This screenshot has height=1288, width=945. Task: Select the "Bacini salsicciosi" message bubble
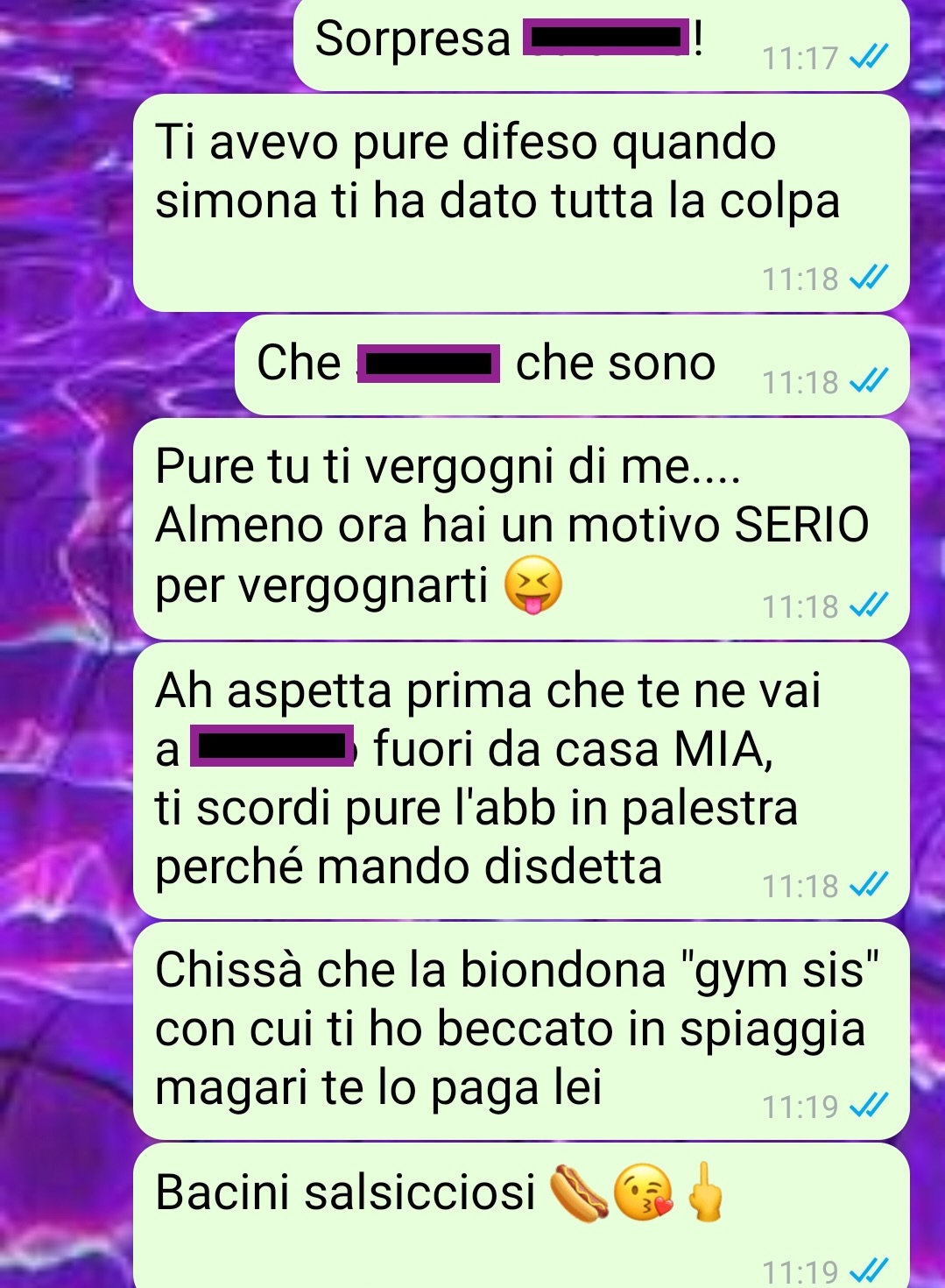pyautogui.click(x=521, y=1216)
